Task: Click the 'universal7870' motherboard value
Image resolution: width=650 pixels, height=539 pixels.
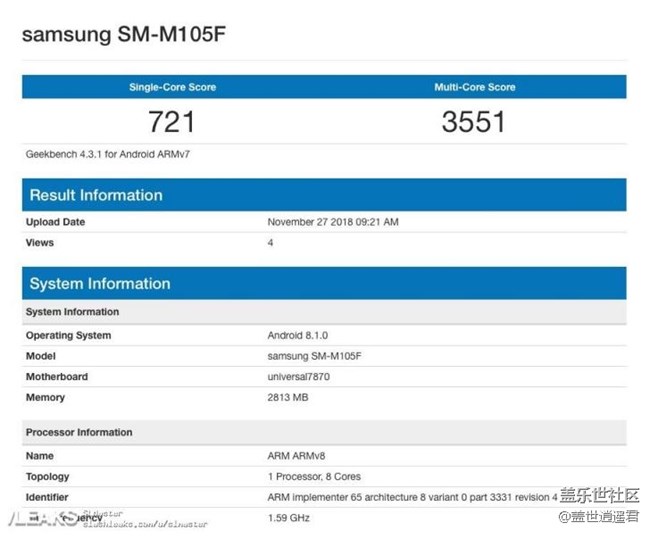Action: 298,377
